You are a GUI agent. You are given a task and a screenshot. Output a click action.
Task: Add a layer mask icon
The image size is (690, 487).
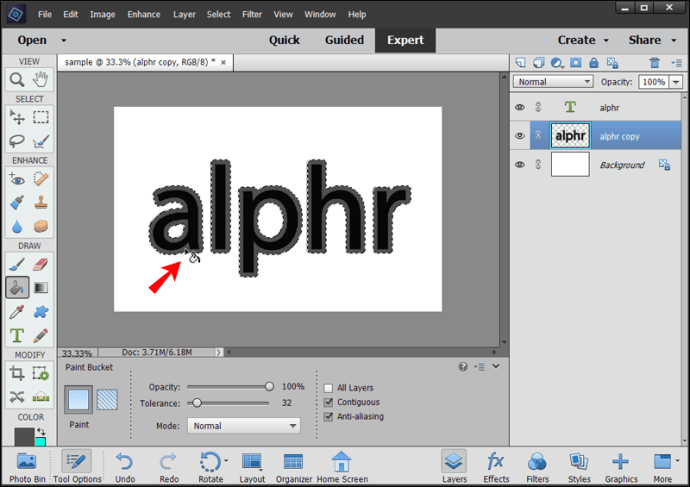click(575, 63)
